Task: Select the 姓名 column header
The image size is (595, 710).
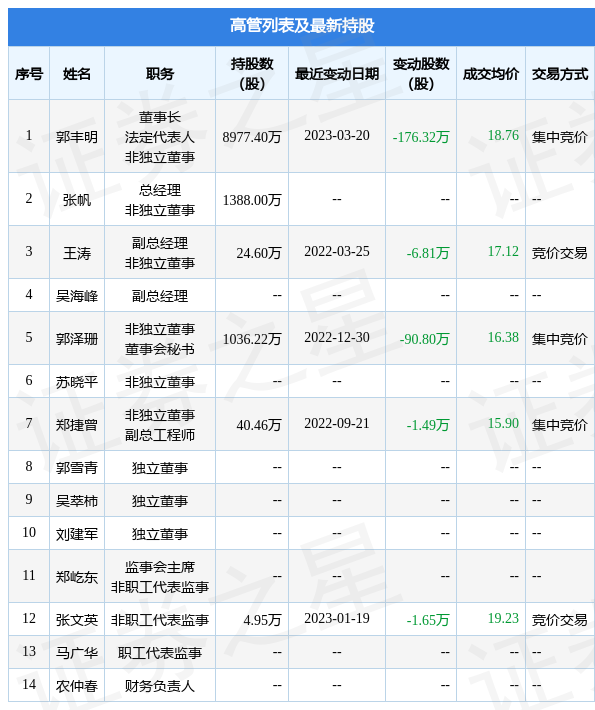Action: coord(77,74)
